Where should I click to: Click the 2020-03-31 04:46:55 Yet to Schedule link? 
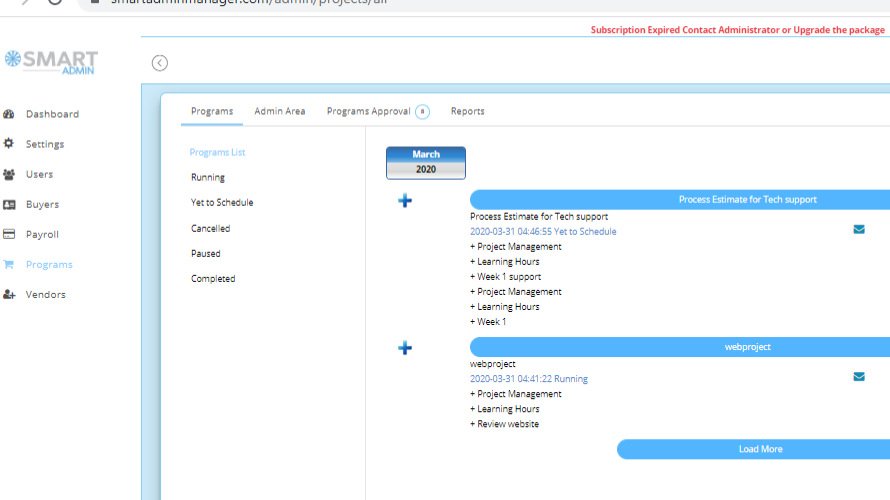coord(543,232)
